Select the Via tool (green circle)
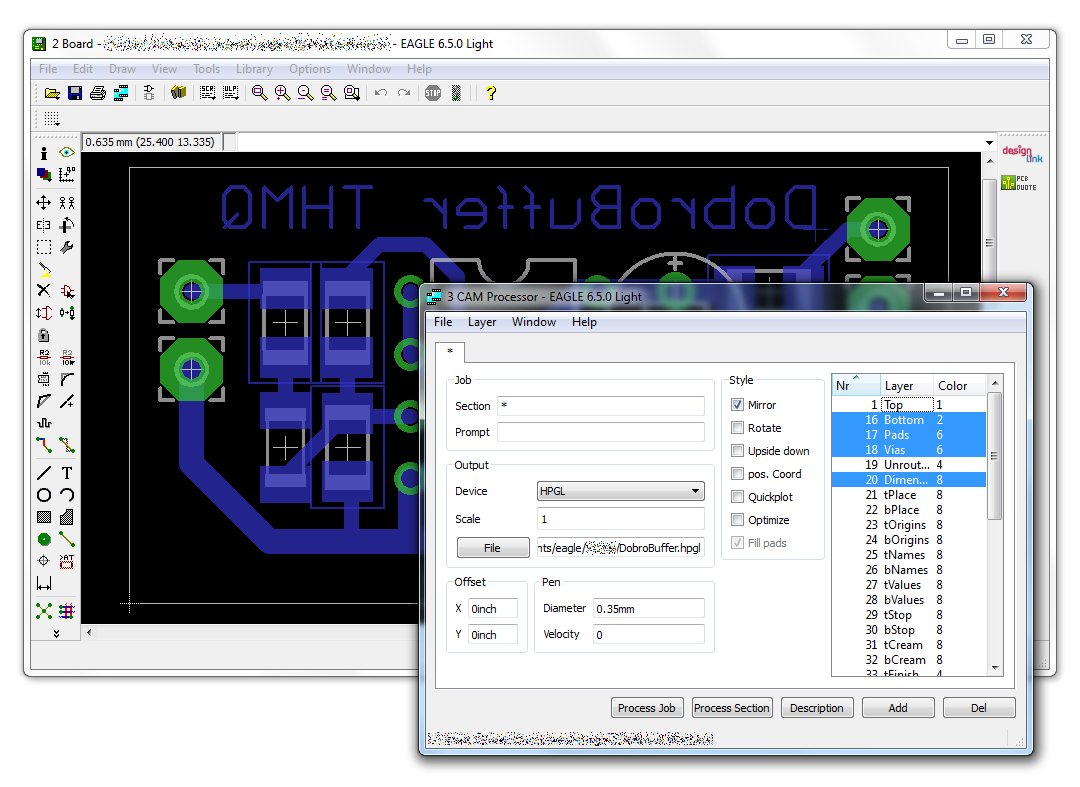 tap(44, 539)
